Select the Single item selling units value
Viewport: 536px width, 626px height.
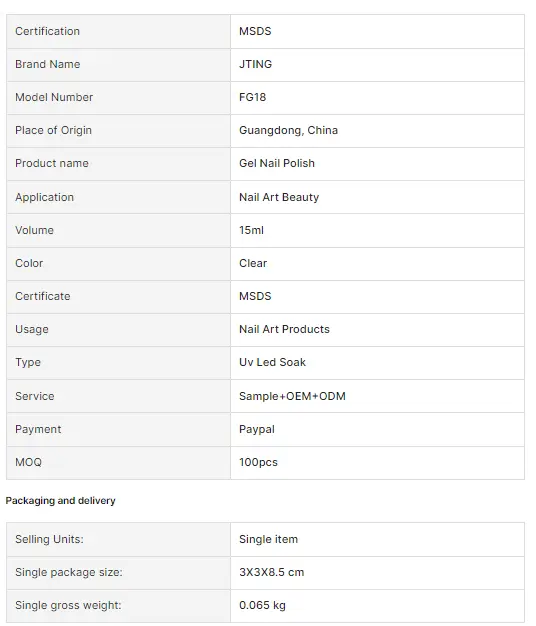(x=268, y=539)
